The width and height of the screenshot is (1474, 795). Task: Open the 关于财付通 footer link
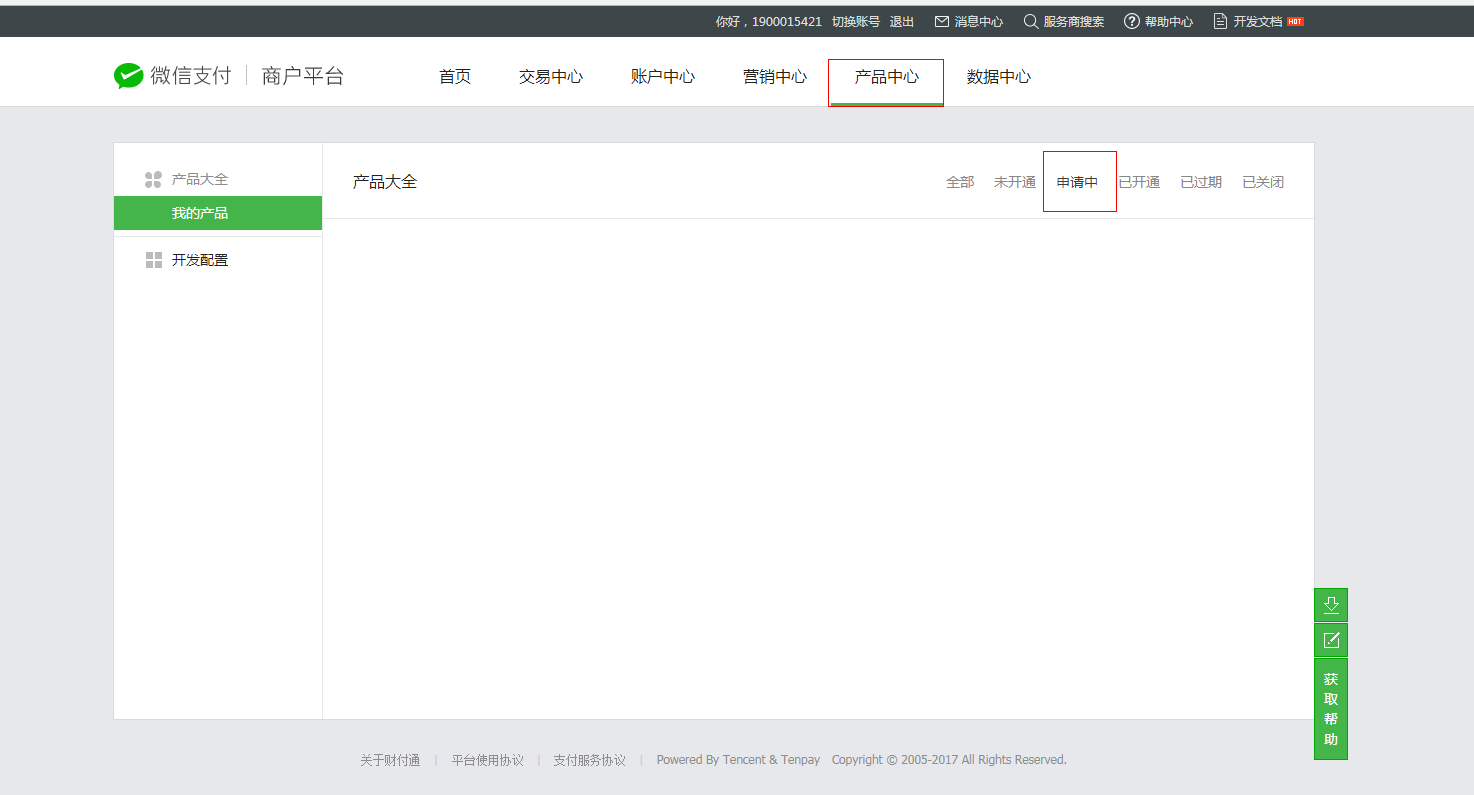(390, 760)
